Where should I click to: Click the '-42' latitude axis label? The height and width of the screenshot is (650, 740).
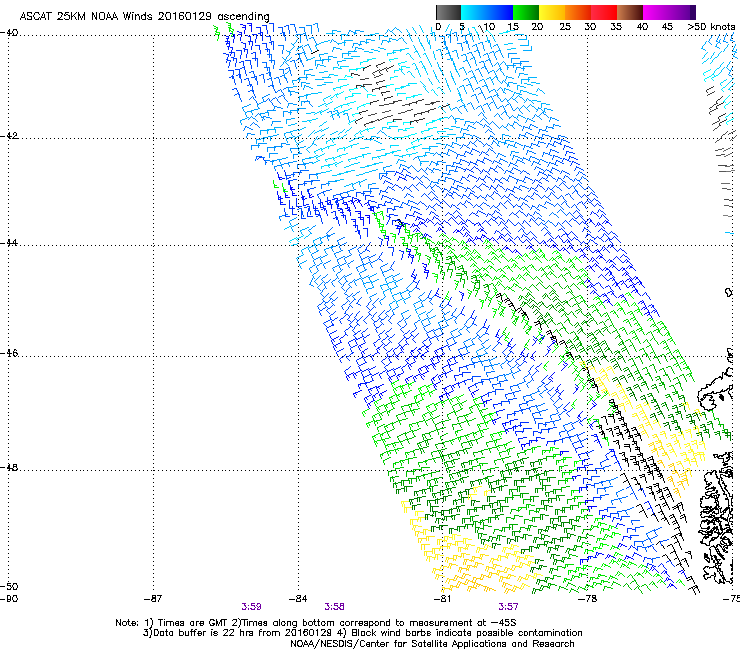(x=9, y=136)
